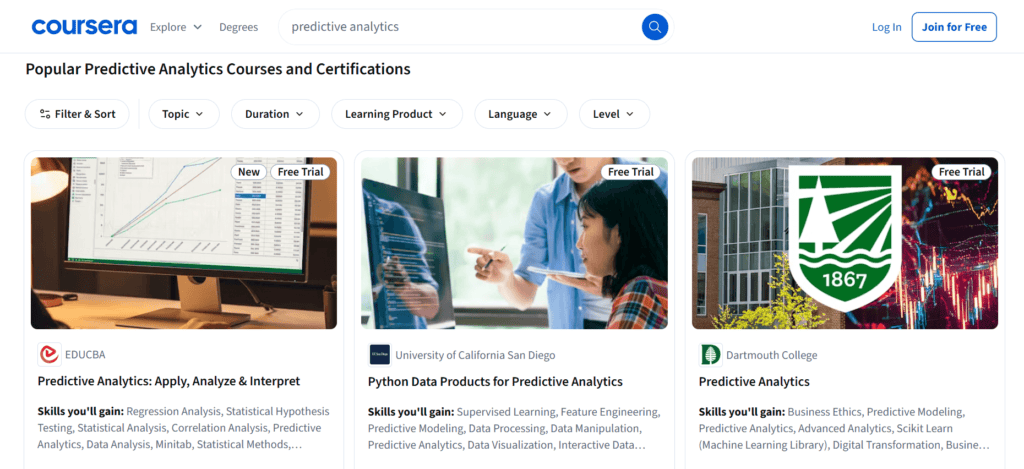Expand the Level filter dropdown

[x=614, y=114]
